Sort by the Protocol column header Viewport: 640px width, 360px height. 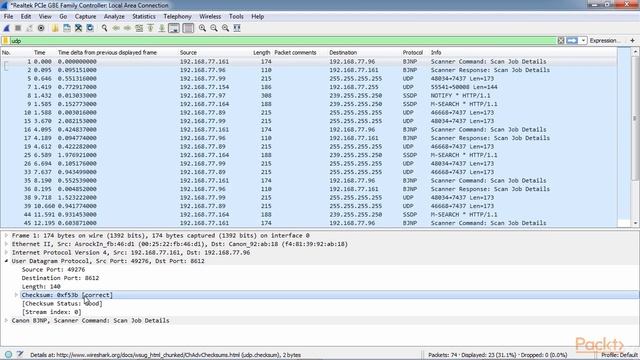pyautogui.click(x=413, y=52)
